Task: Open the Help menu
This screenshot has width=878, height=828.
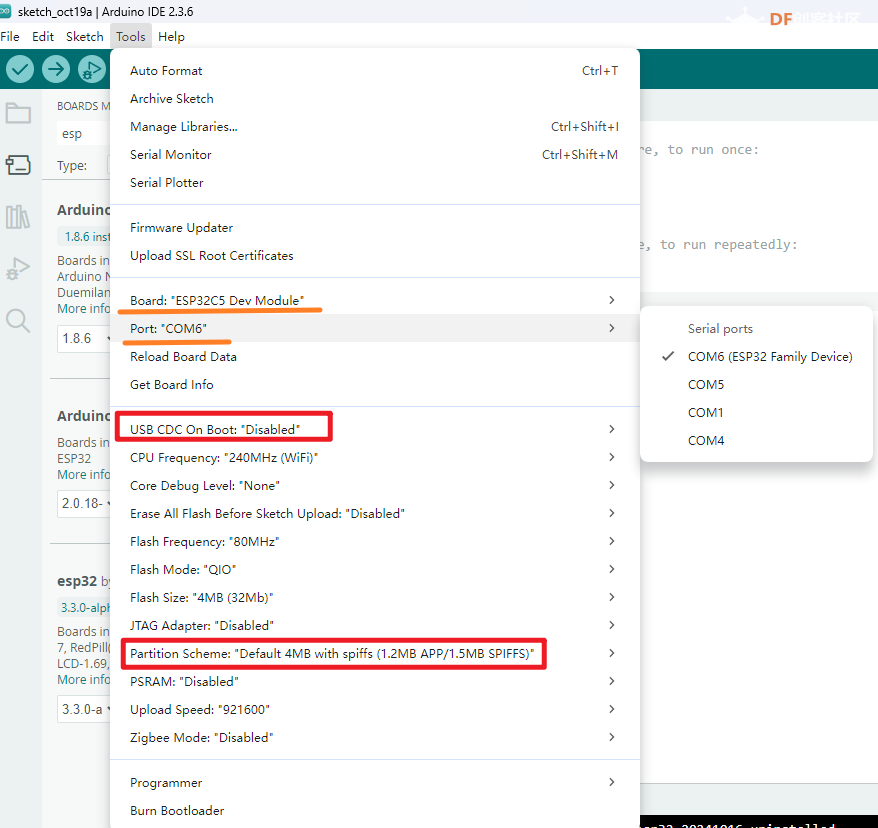Action: coord(171,36)
